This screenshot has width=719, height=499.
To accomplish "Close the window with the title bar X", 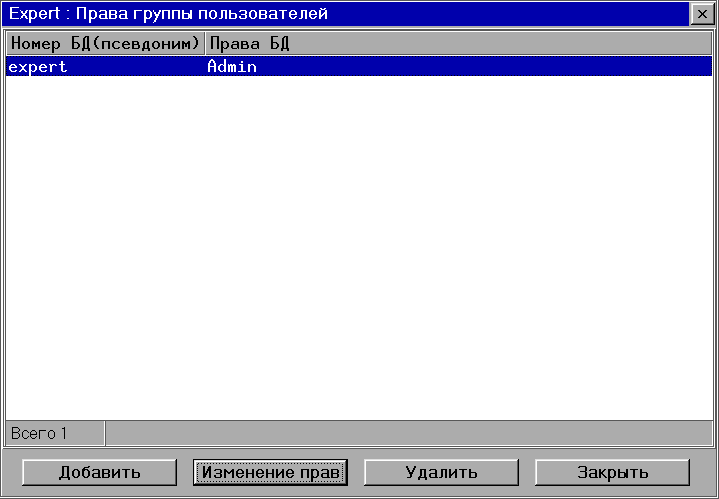I will (702, 15).
